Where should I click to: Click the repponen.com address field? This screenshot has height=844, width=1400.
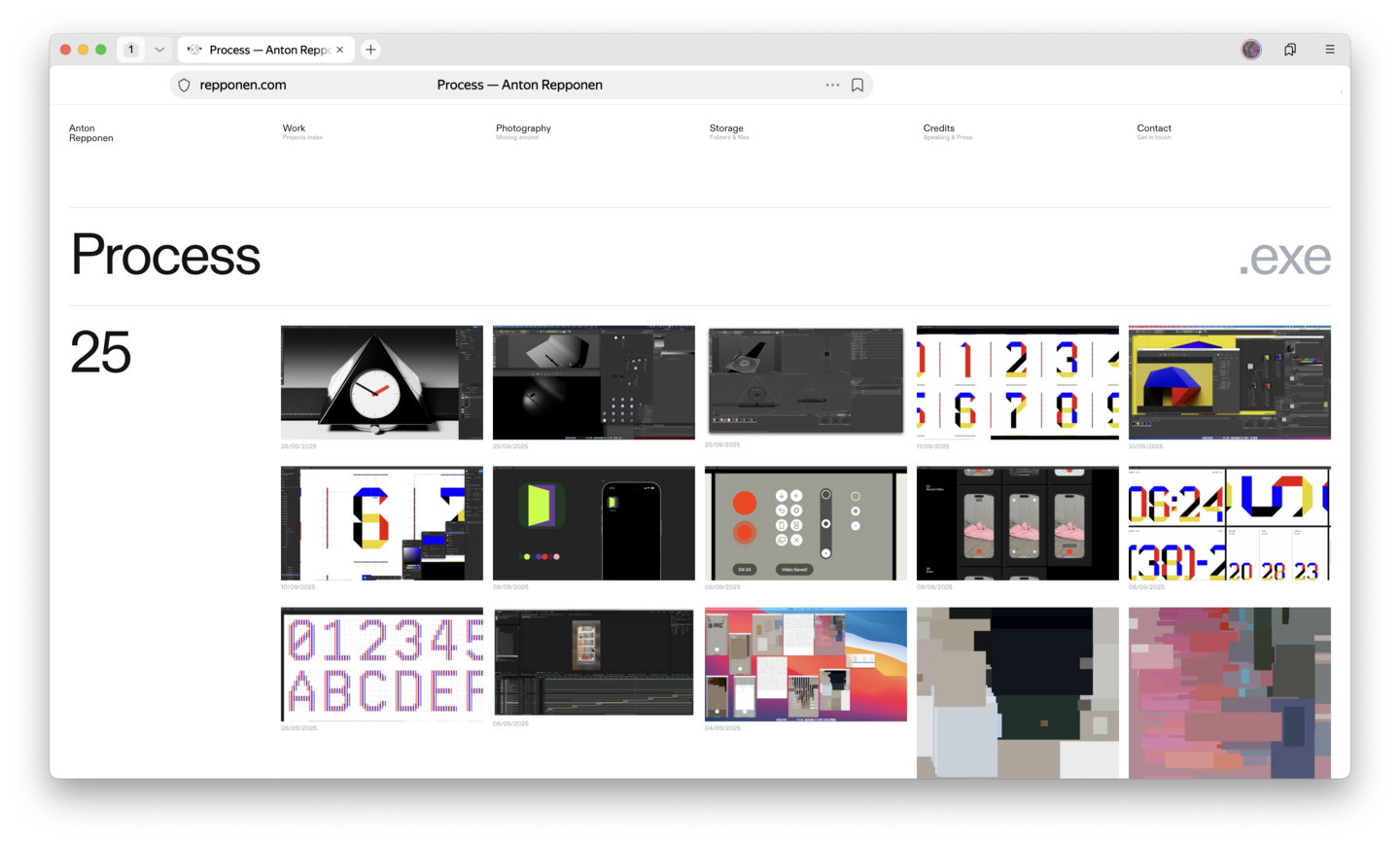tap(243, 86)
